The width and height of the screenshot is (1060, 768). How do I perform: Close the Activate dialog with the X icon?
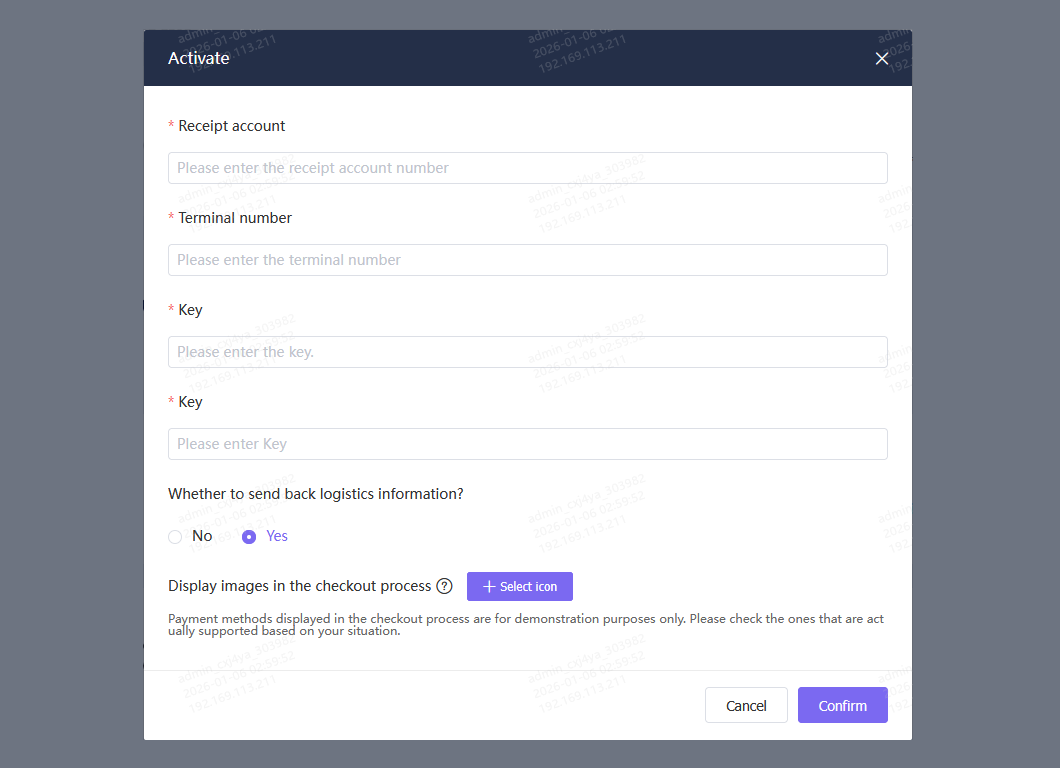point(882,59)
